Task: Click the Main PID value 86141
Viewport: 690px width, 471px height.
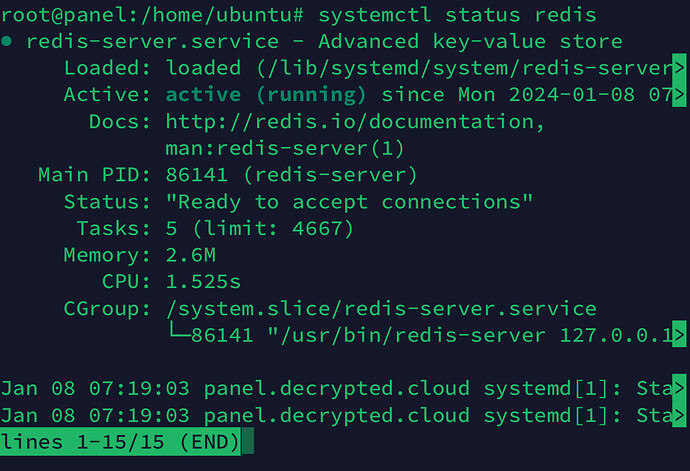Action: (197, 175)
